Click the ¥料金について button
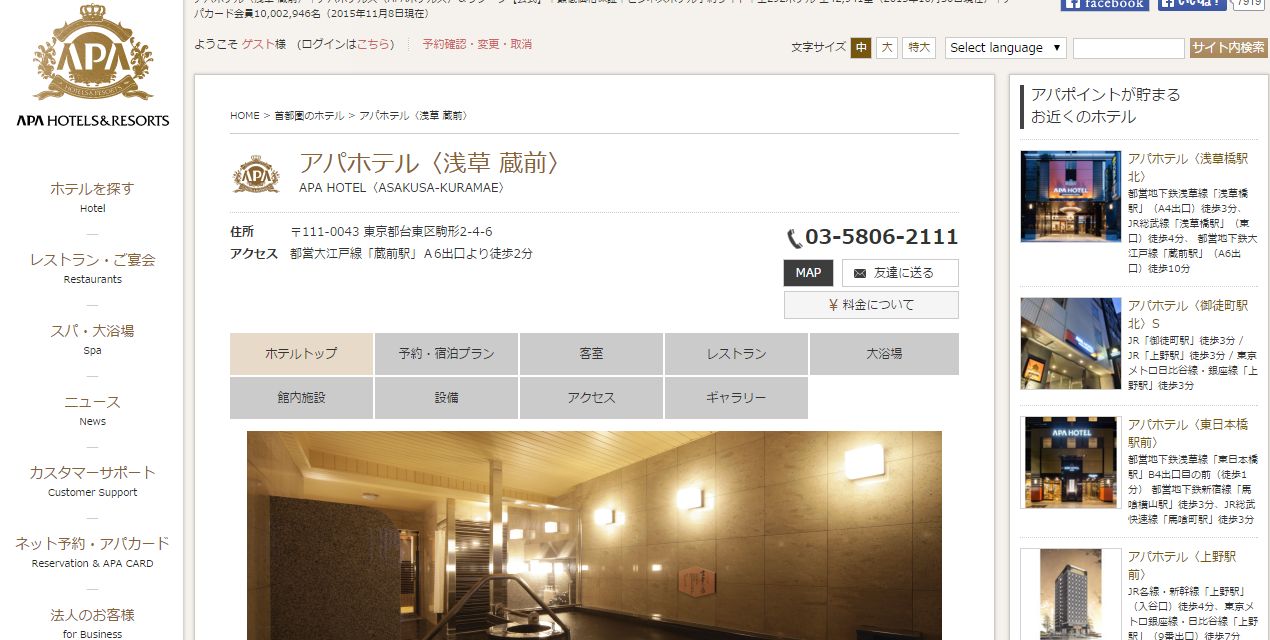 871,305
